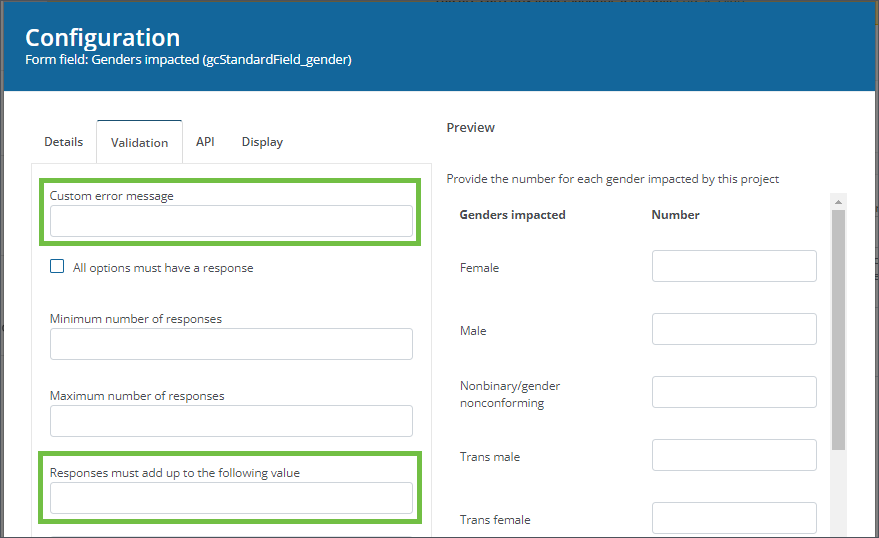Click the Preview section heading

(471, 128)
